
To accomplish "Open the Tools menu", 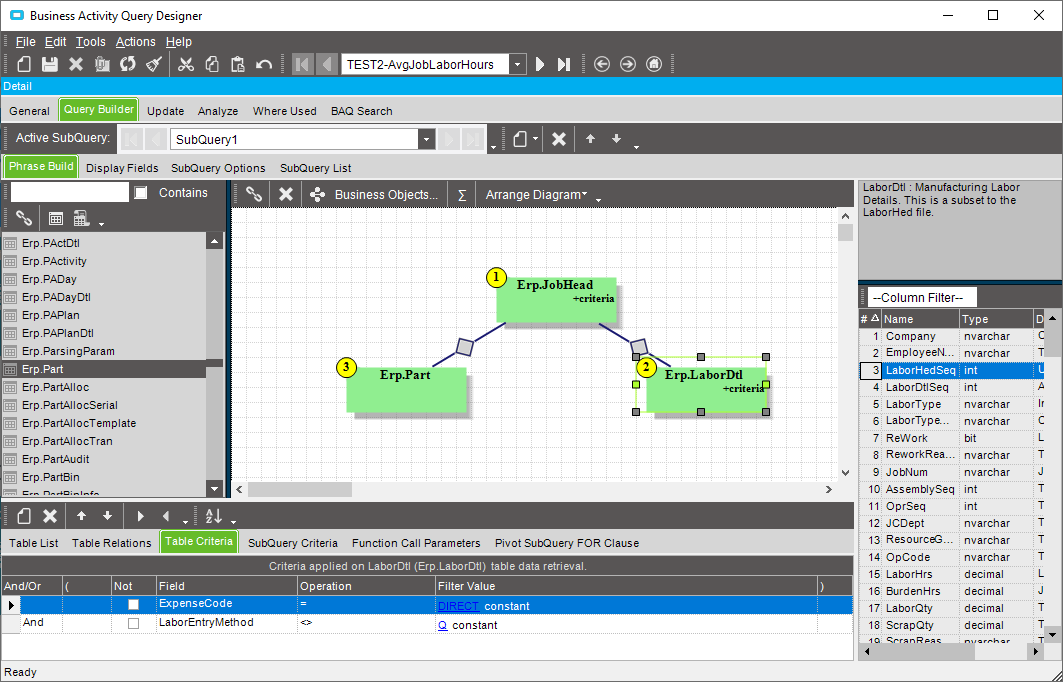I will [x=90, y=42].
